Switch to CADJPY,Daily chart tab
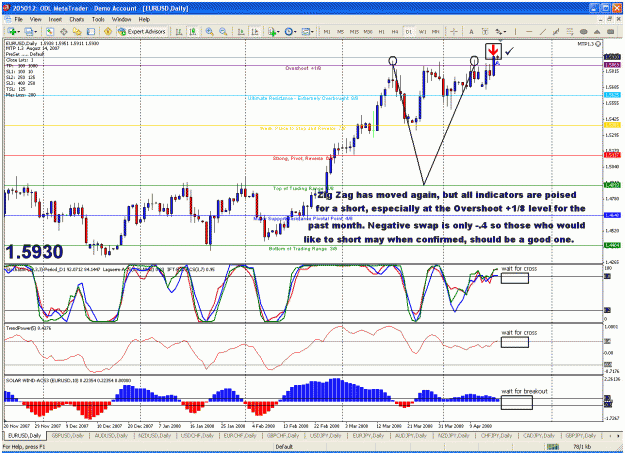The height and width of the screenshot is (453, 625). (x=539, y=435)
